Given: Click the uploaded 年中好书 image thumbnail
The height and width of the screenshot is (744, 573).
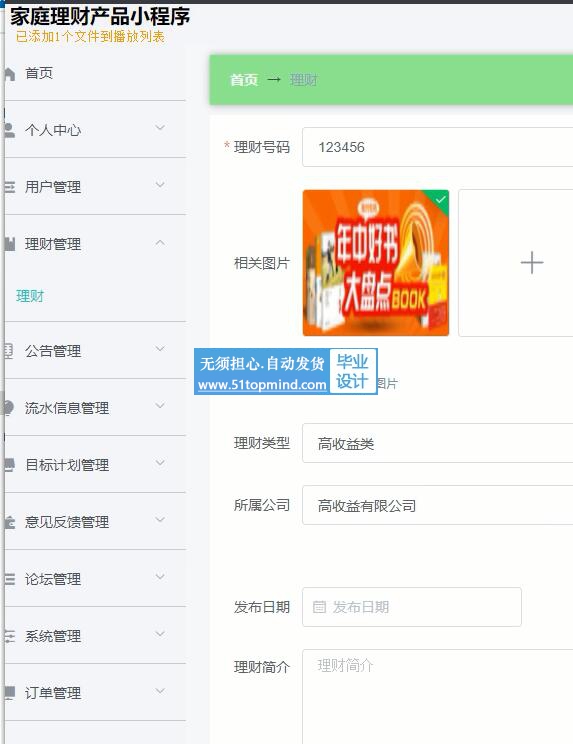Looking at the screenshot, I should pyautogui.click(x=376, y=263).
